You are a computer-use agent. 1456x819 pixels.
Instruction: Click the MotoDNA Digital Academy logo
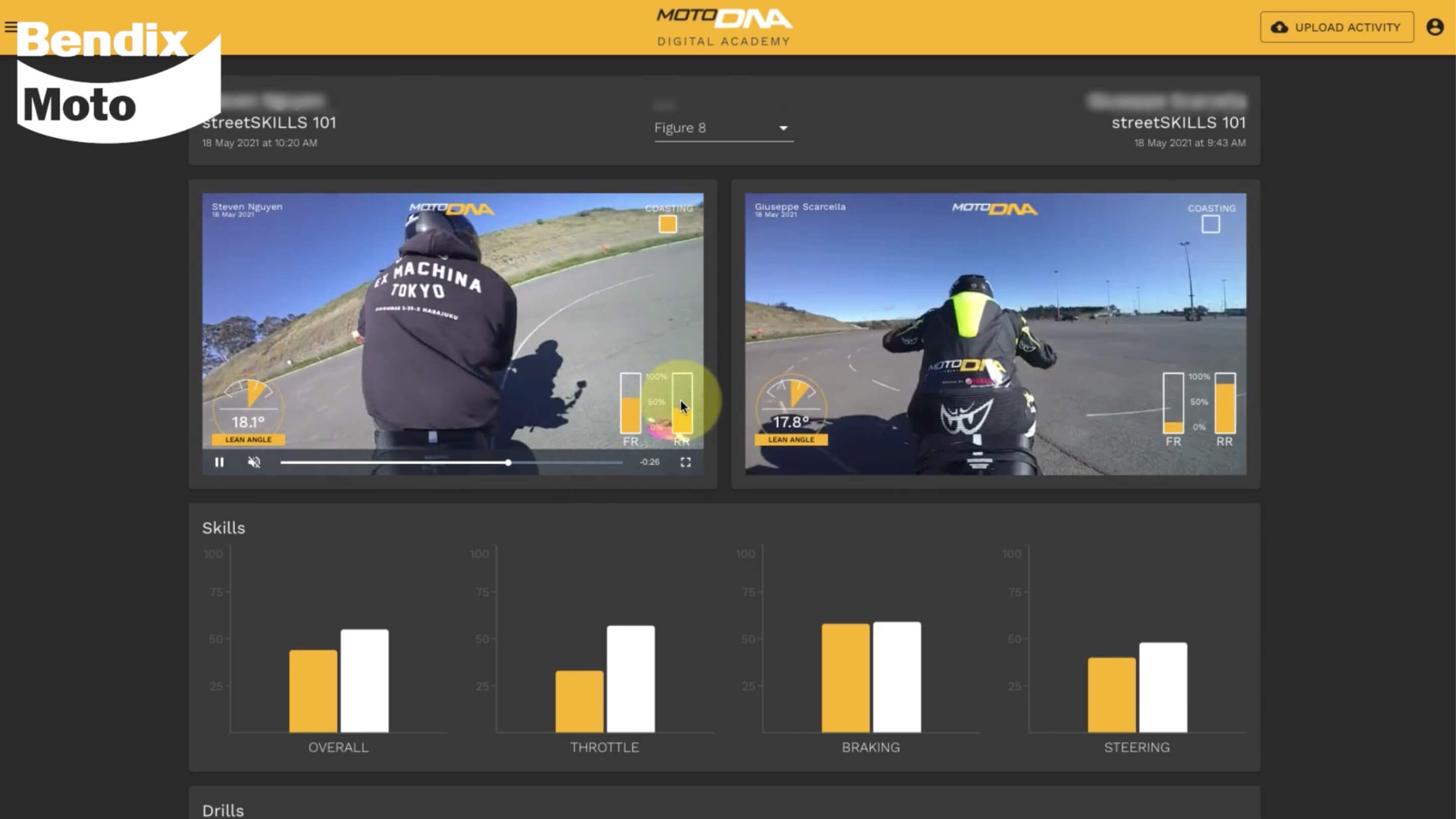click(724, 27)
